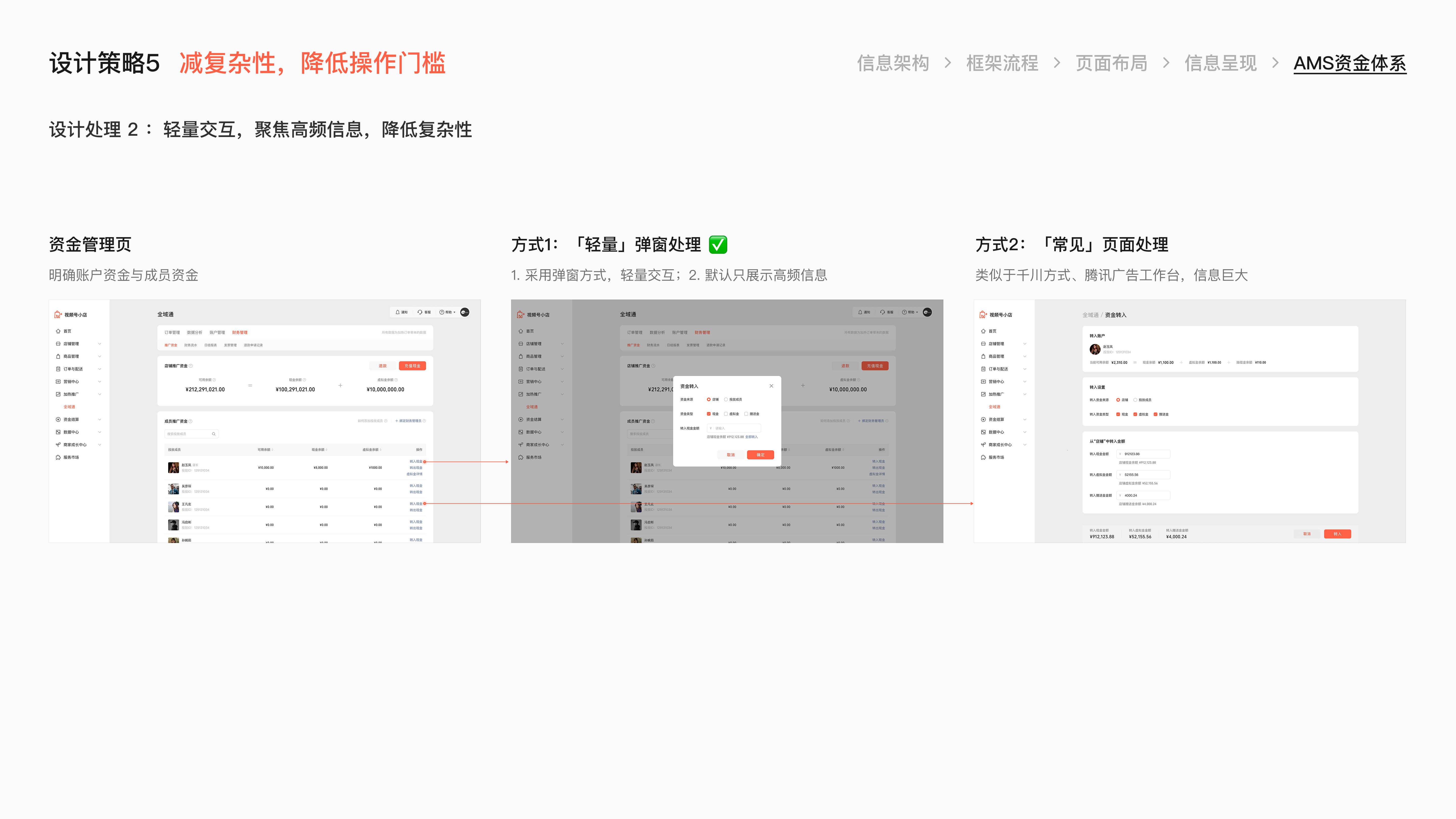
Task: Click 搜索投放成员 search field in 资金管理页
Action: pos(191,434)
